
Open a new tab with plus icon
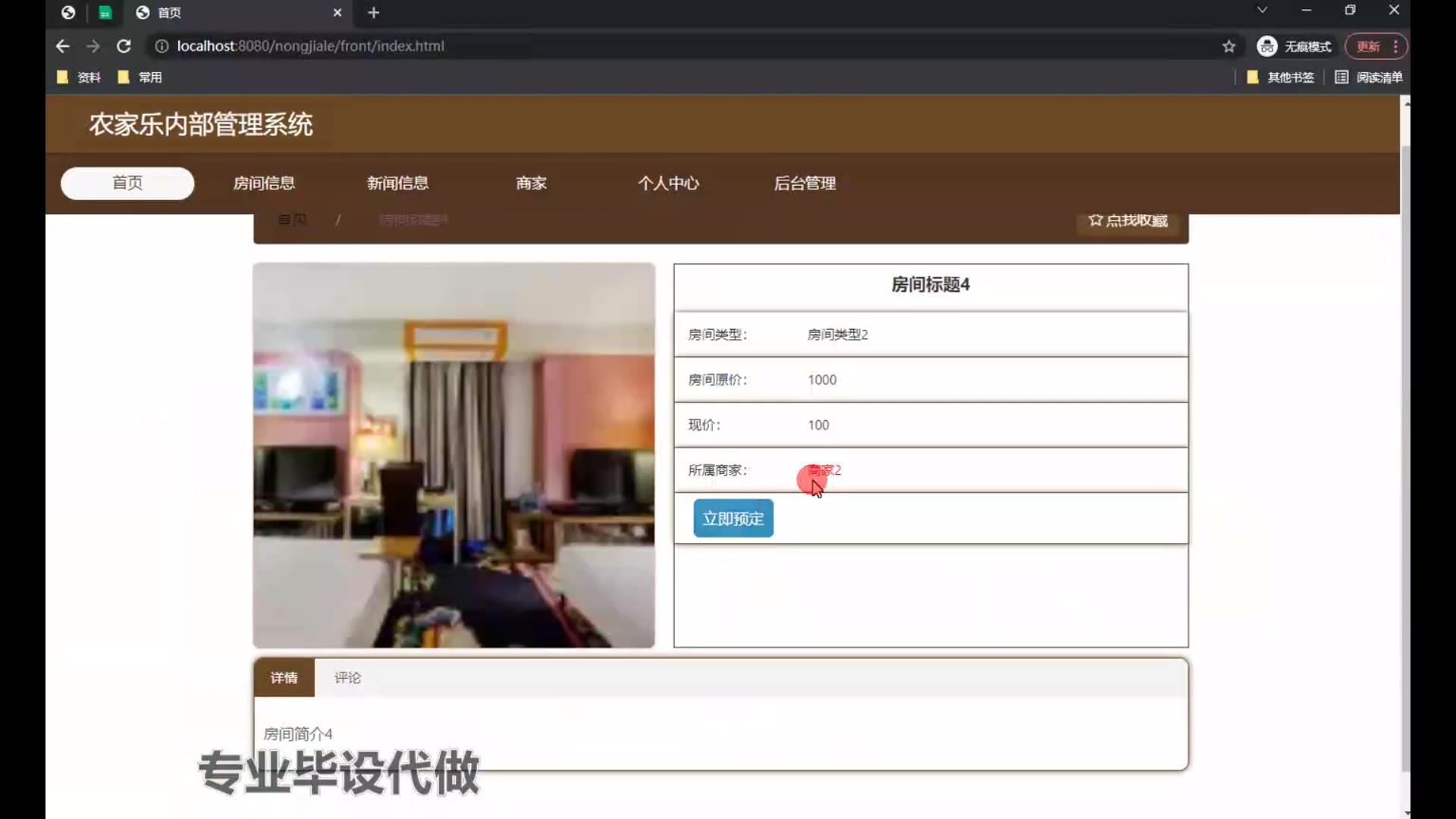[373, 13]
